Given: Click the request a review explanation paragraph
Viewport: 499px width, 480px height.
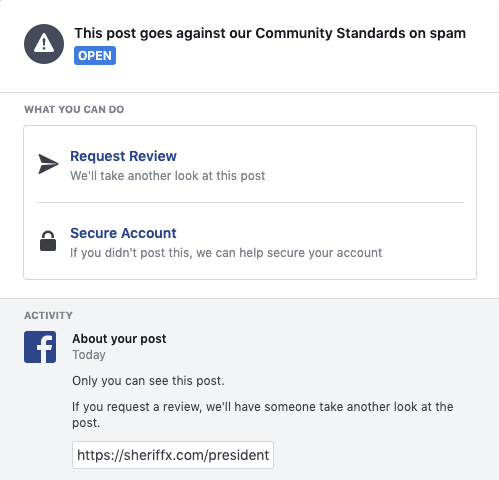Looking at the screenshot, I should click(x=263, y=415).
